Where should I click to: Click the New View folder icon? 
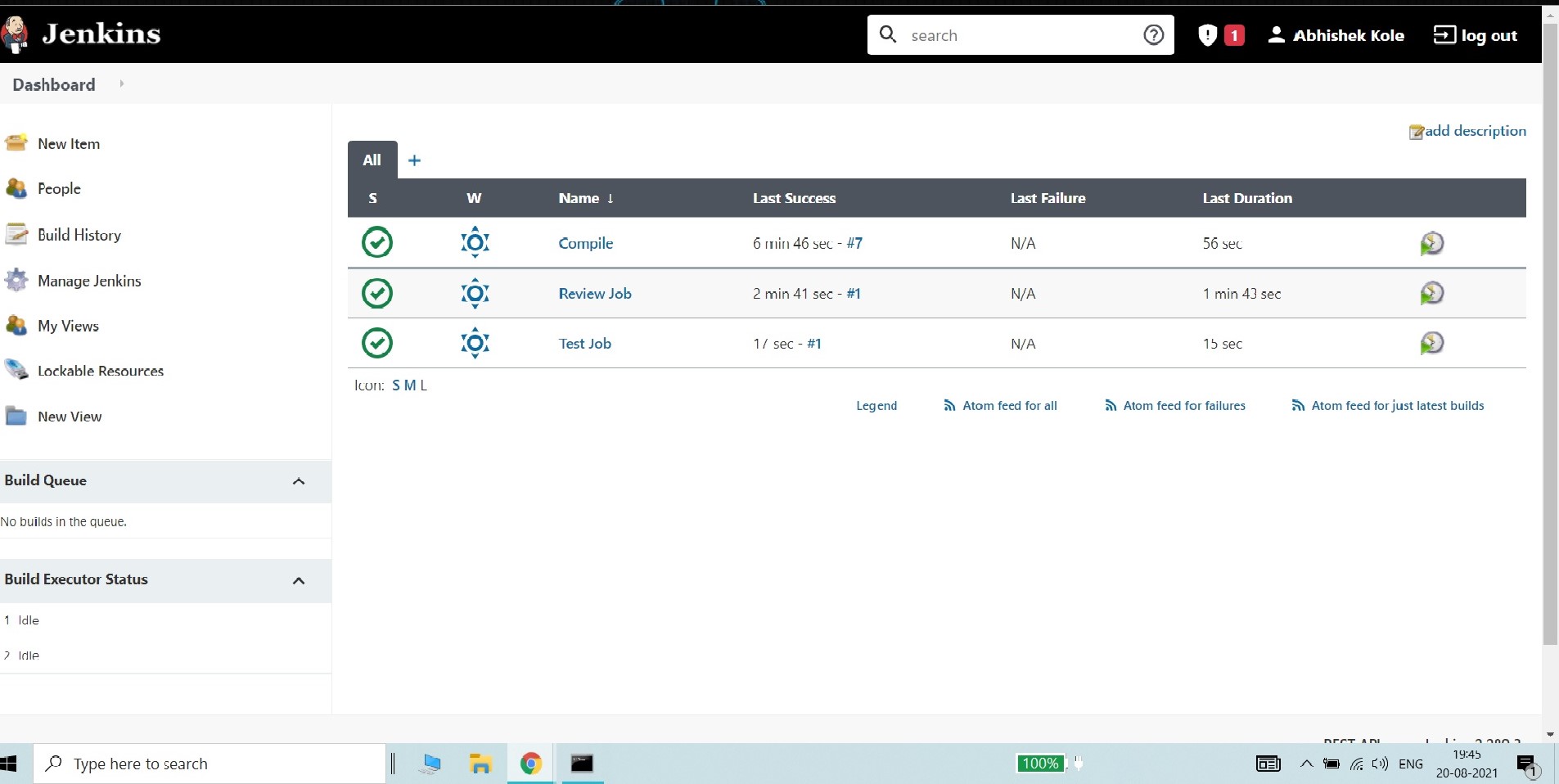point(16,416)
